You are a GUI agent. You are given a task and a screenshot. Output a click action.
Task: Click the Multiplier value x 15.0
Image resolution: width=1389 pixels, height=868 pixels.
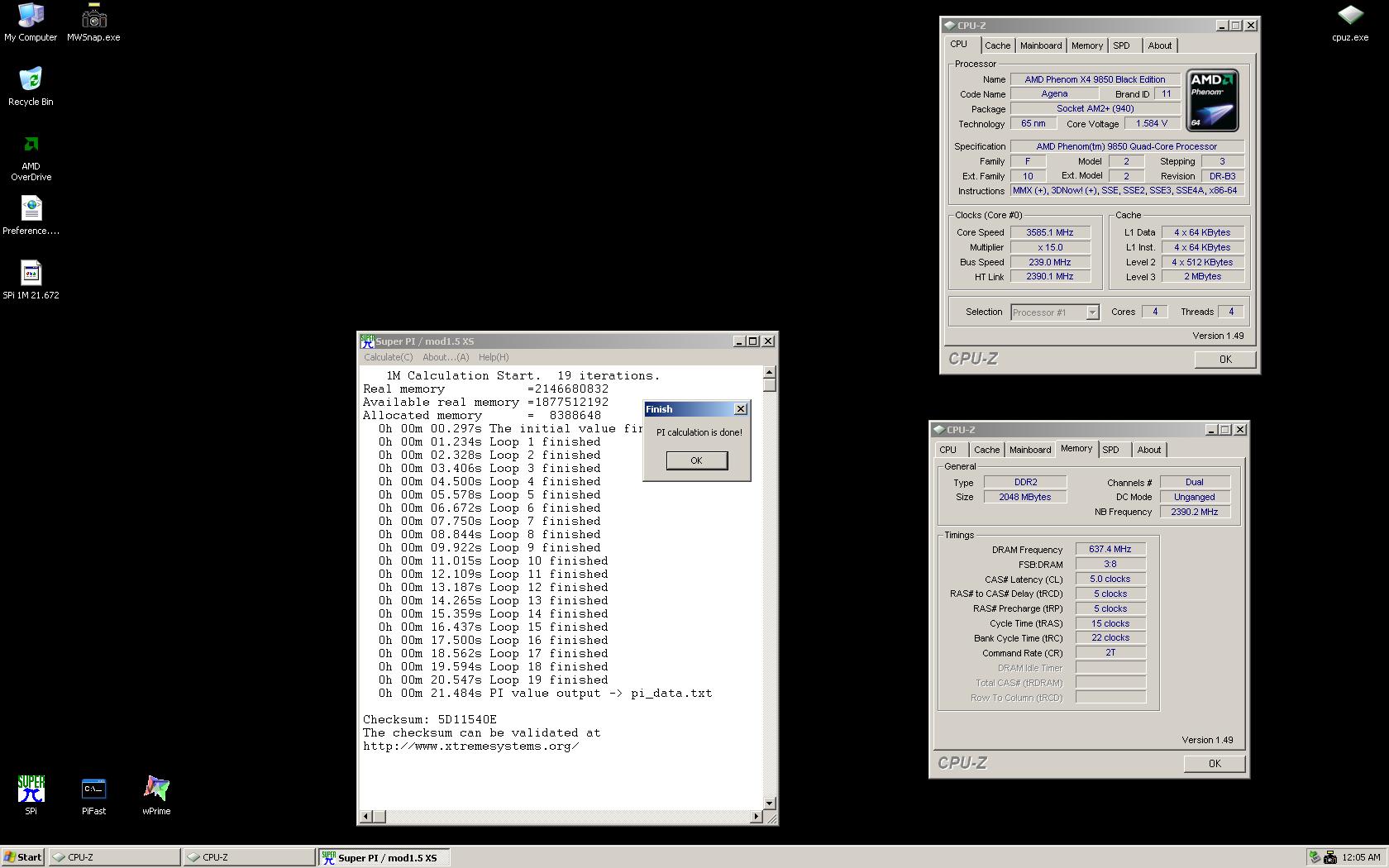(x=1050, y=247)
